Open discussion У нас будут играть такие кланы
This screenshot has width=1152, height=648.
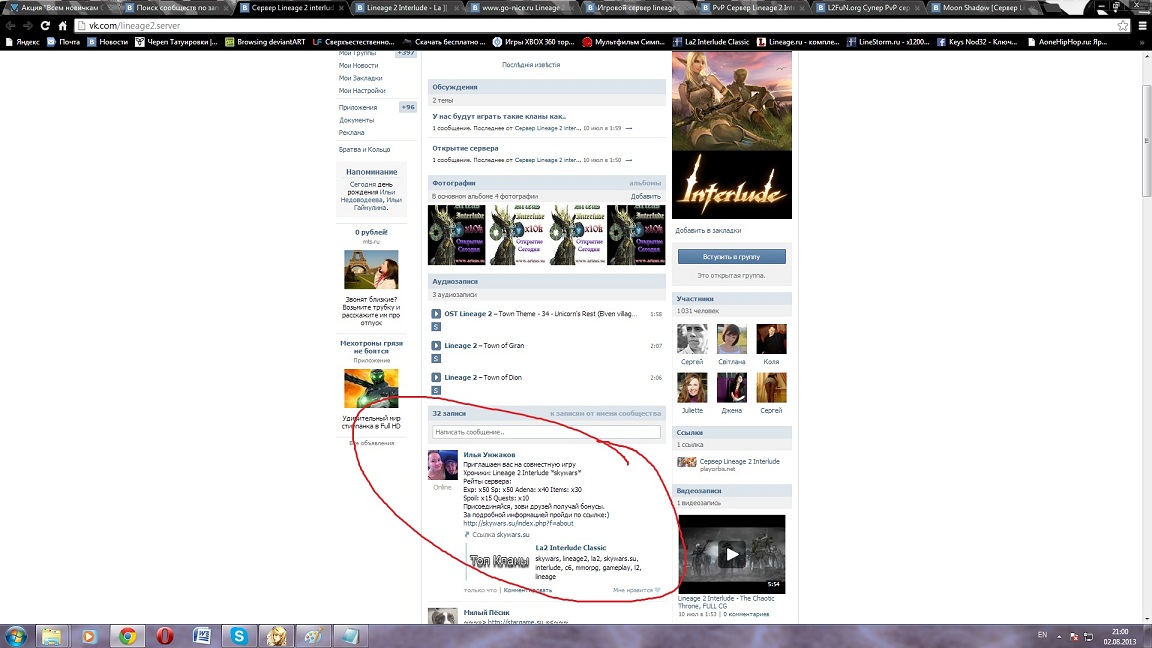pyautogui.click(x=499, y=116)
